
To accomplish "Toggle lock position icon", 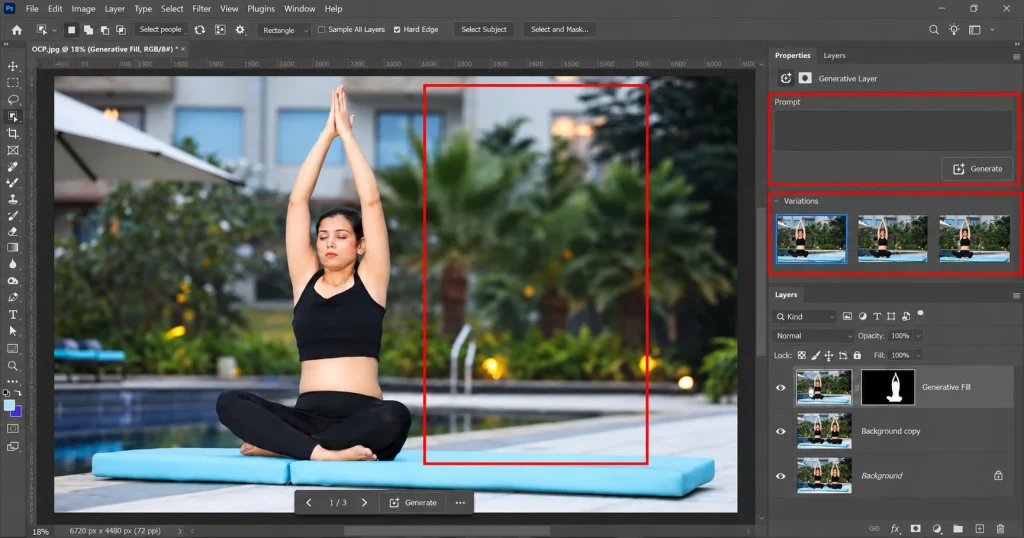I will pos(829,355).
